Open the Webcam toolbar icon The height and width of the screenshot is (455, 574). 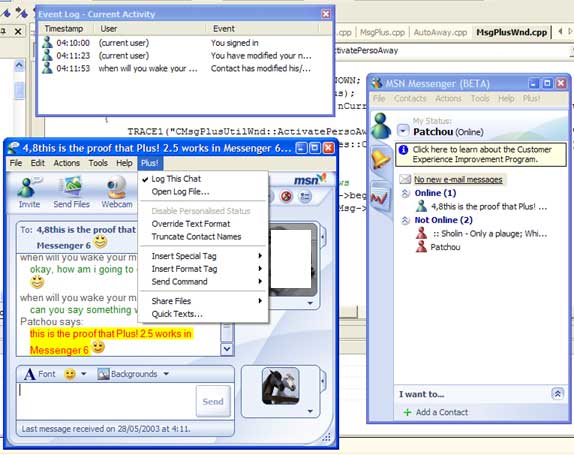(116, 187)
